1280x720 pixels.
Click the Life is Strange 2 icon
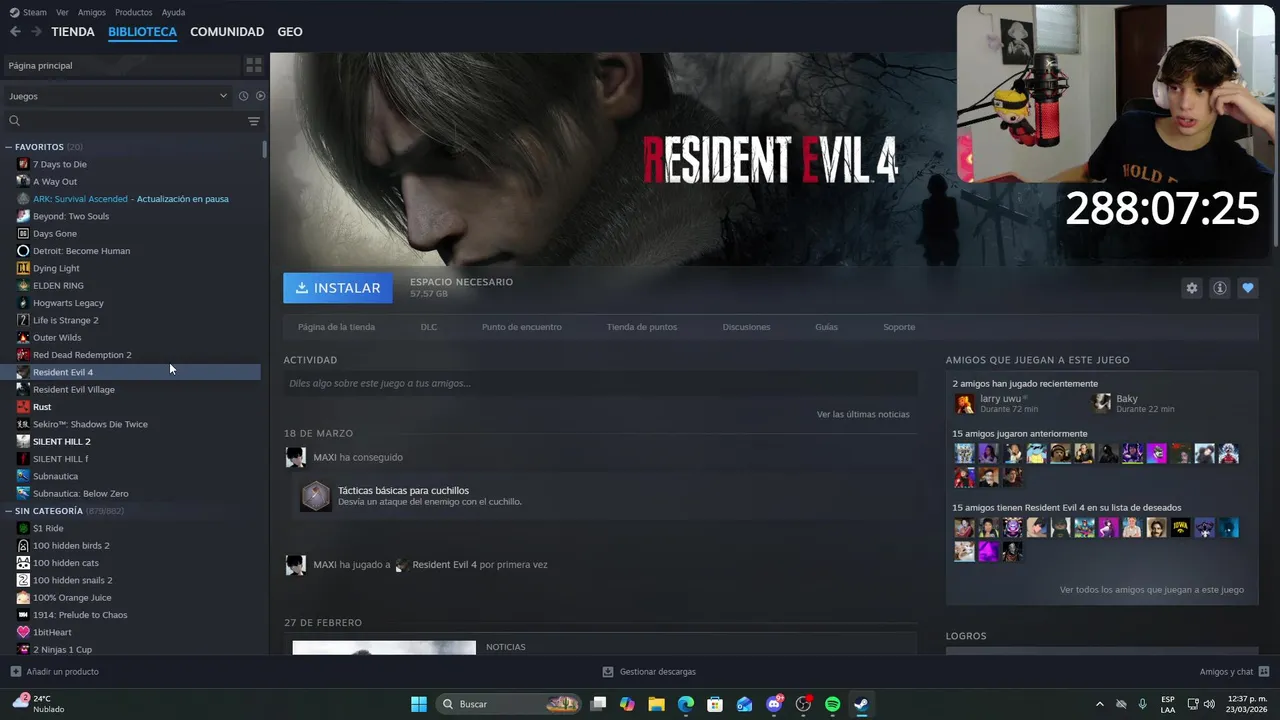[23, 320]
